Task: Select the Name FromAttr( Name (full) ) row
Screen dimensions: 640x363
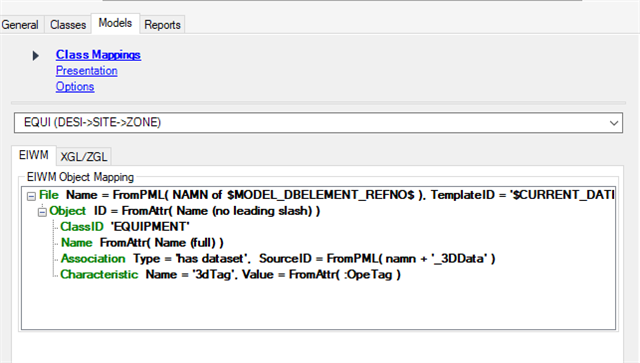Action: point(142,243)
